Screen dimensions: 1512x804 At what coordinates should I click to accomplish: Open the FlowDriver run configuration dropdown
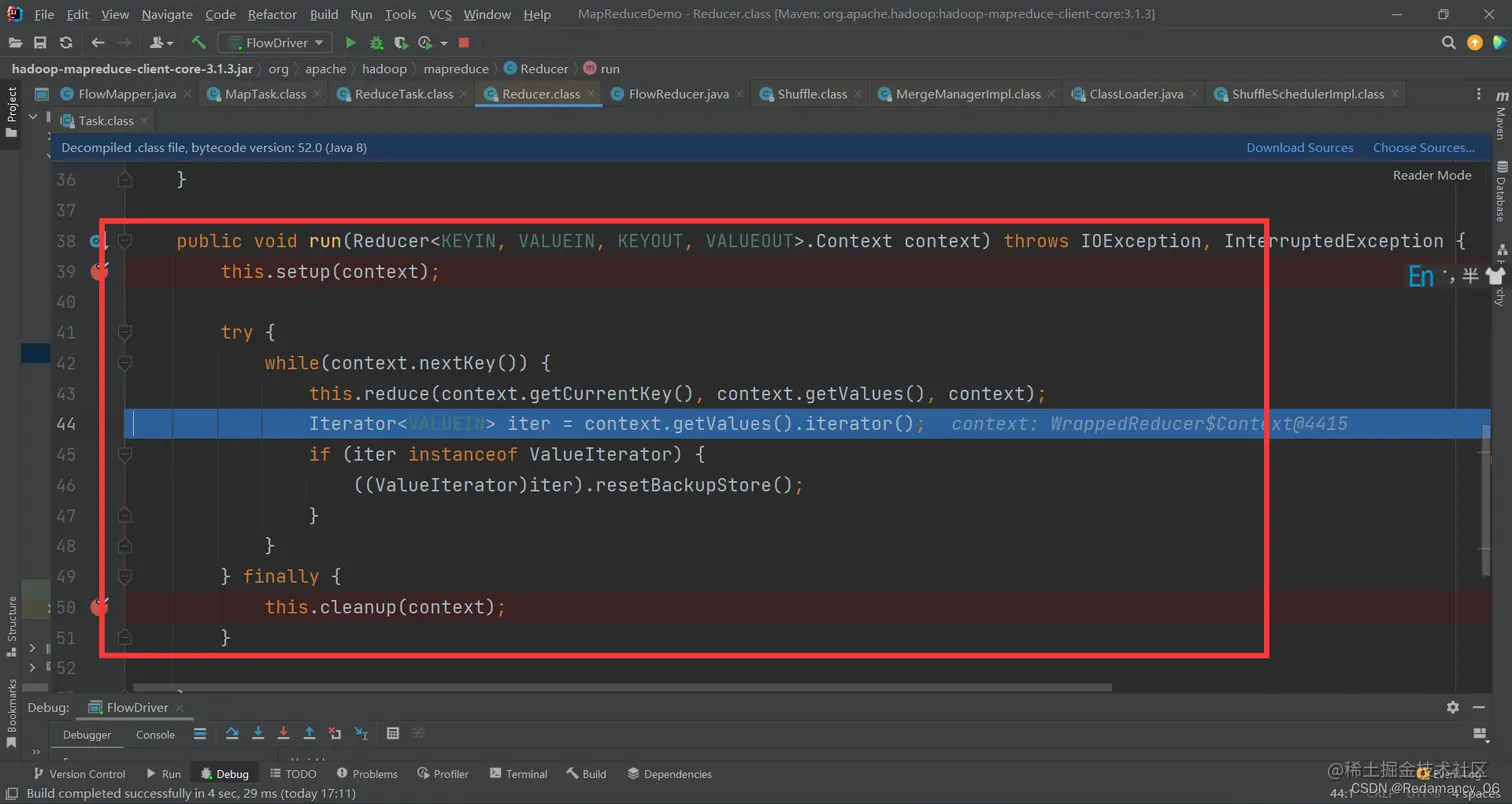276,43
